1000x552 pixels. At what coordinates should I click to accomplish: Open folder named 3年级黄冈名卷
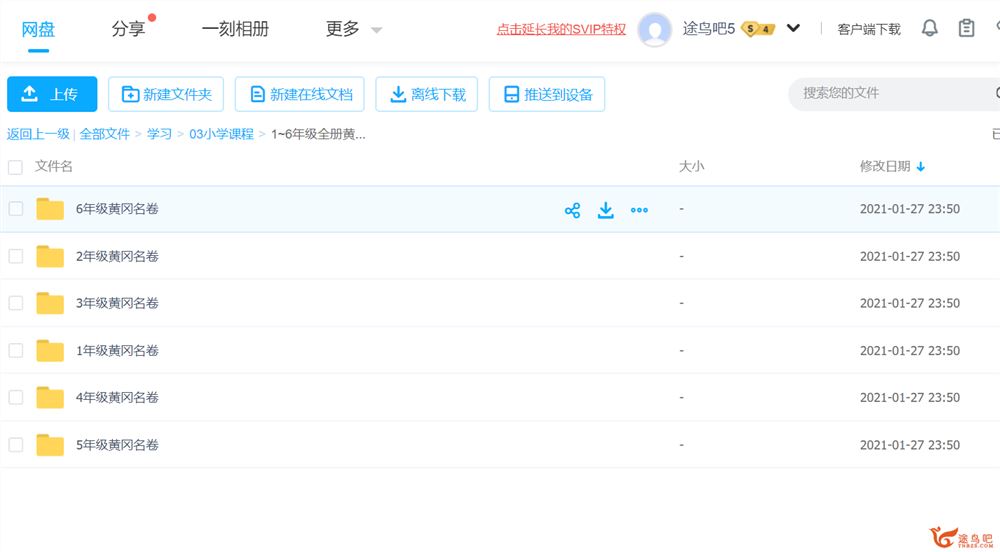click(117, 303)
